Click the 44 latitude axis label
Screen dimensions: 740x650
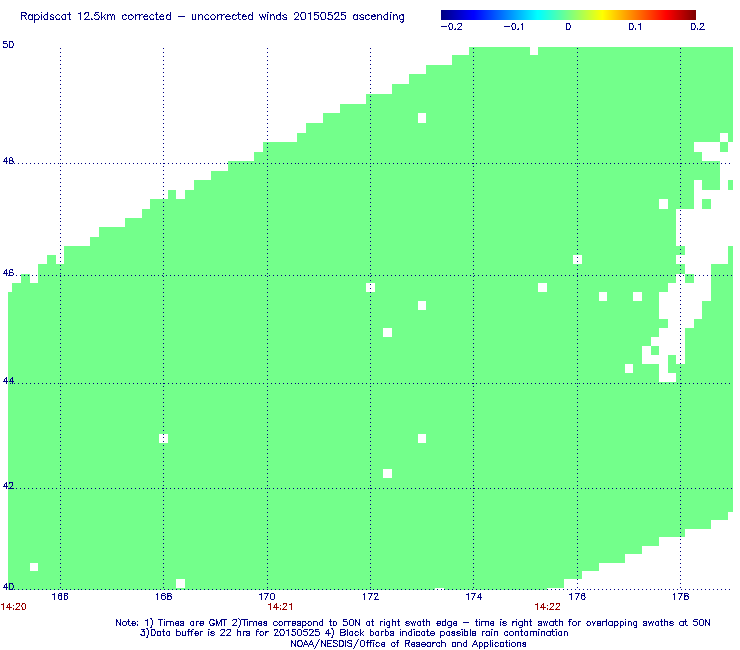click(8, 380)
